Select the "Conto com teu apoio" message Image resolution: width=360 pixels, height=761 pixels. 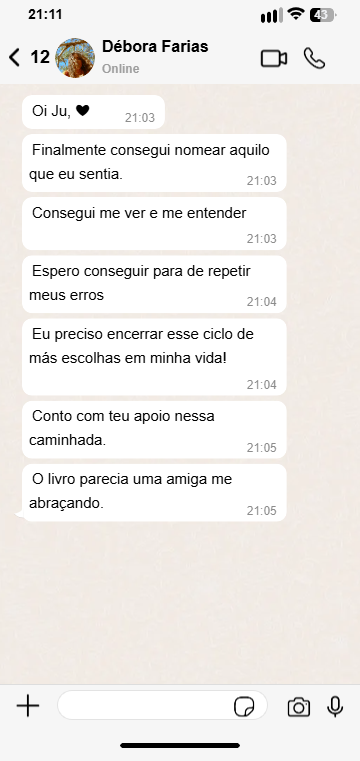(154, 430)
